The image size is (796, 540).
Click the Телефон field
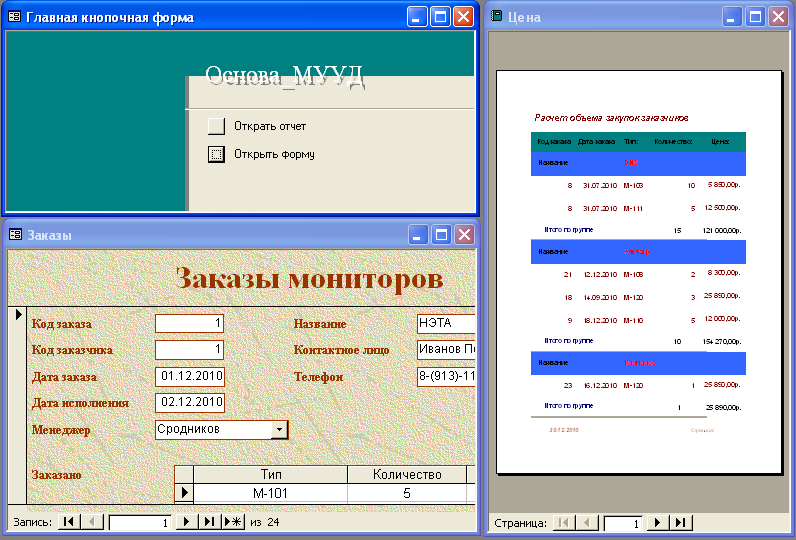pos(446,376)
